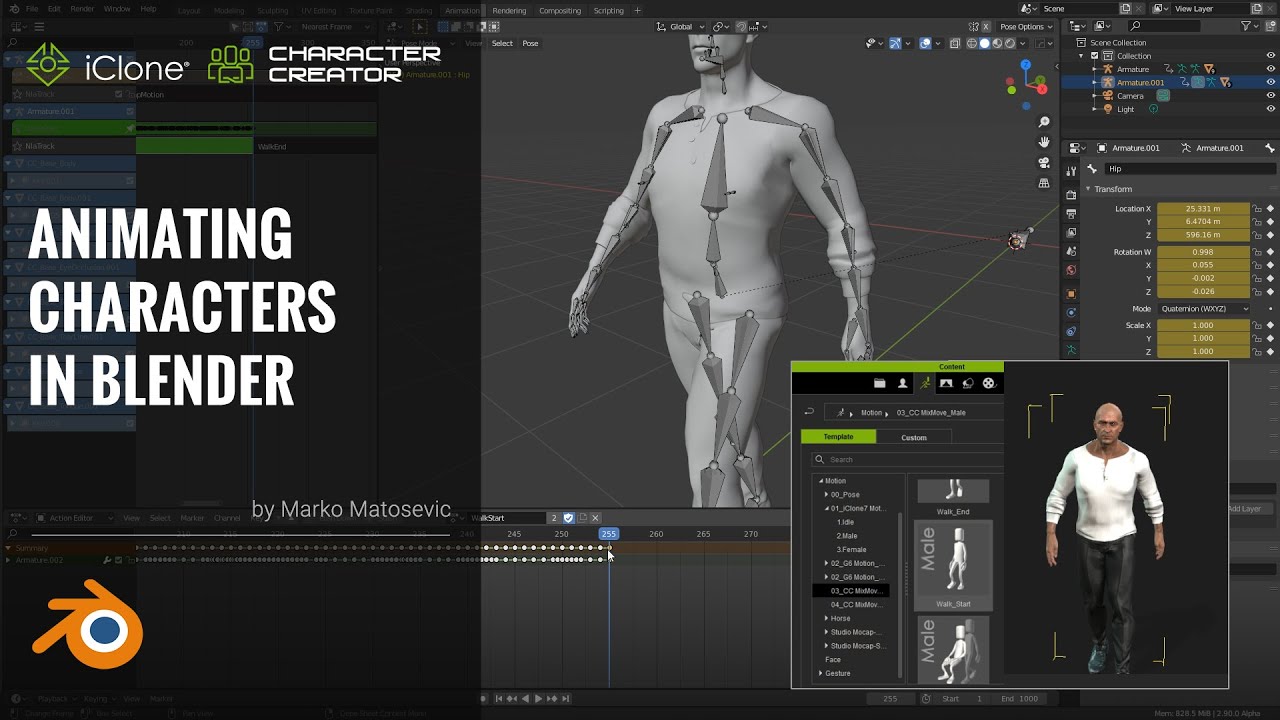Click the running-figure motion icon in Content panel

pyautogui.click(x=925, y=383)
